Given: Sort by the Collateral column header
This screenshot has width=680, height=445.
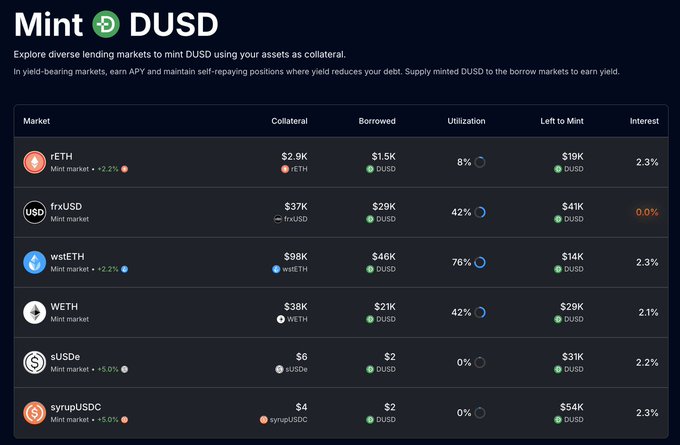Looking at the screenshot, I should tap(289, 121).
